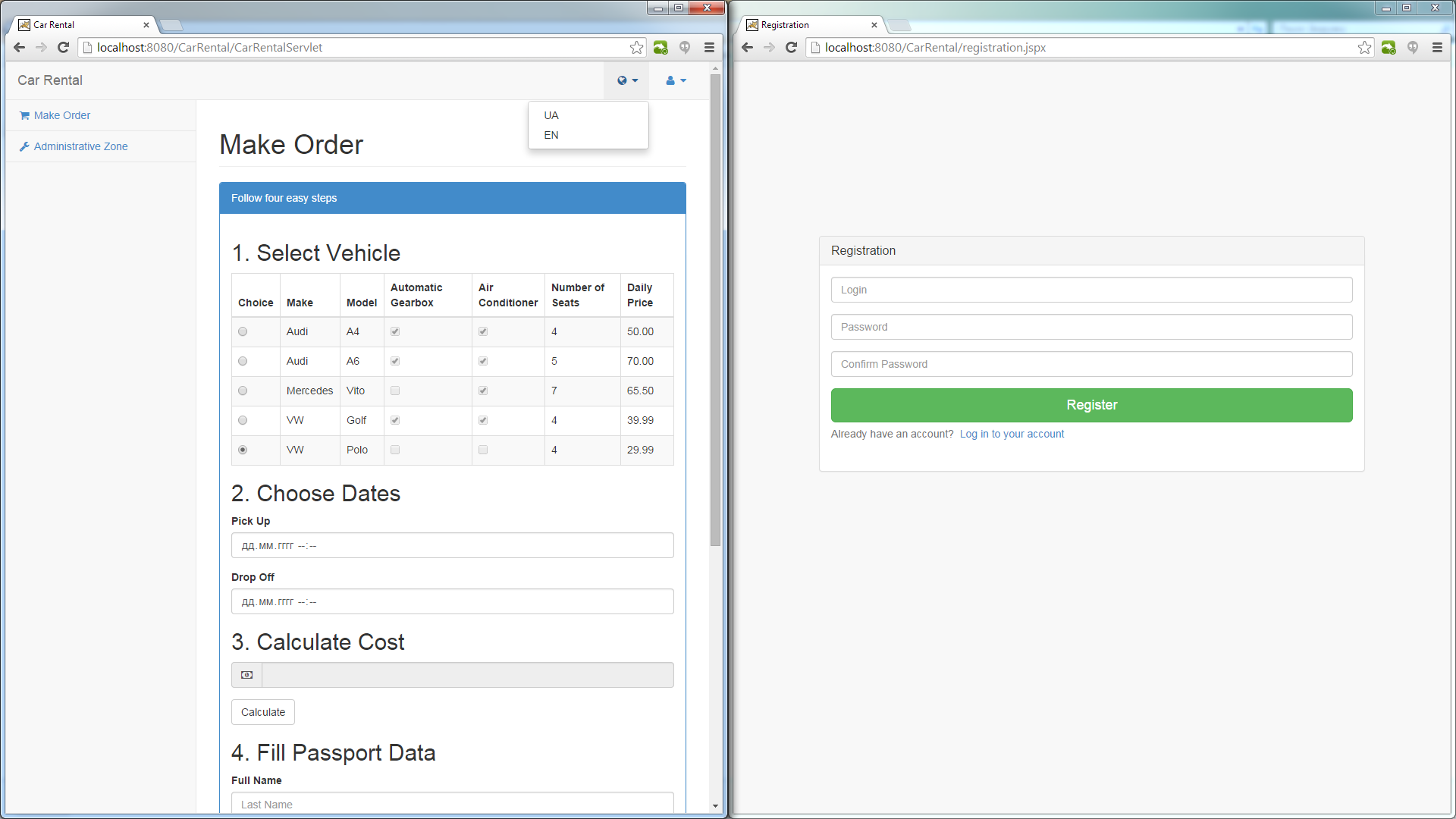Click the user profile icon
The image size is (1456, 819).
[673, 80]
